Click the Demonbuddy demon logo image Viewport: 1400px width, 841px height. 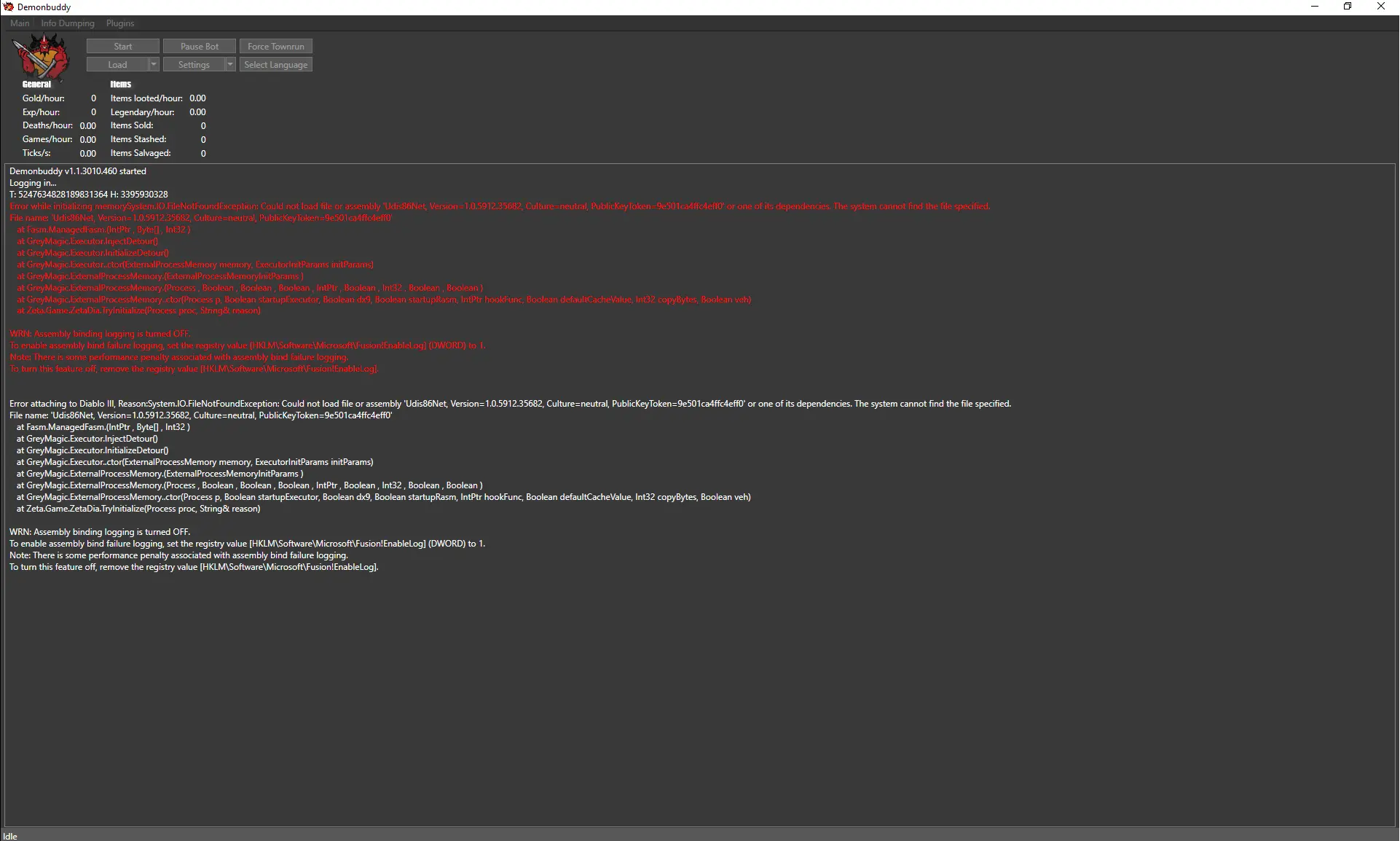42,57
